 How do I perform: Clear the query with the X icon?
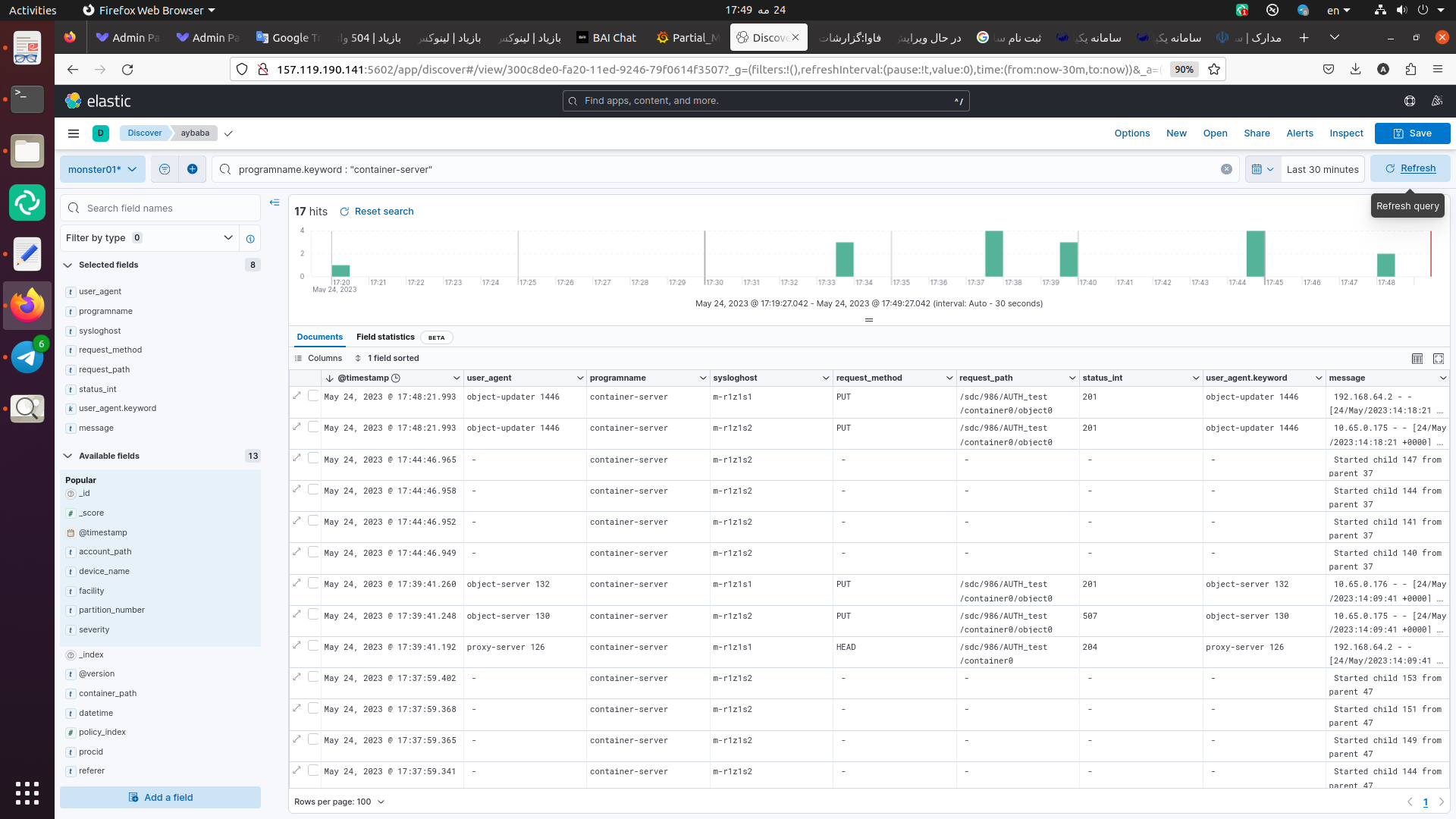point(1226,169)
